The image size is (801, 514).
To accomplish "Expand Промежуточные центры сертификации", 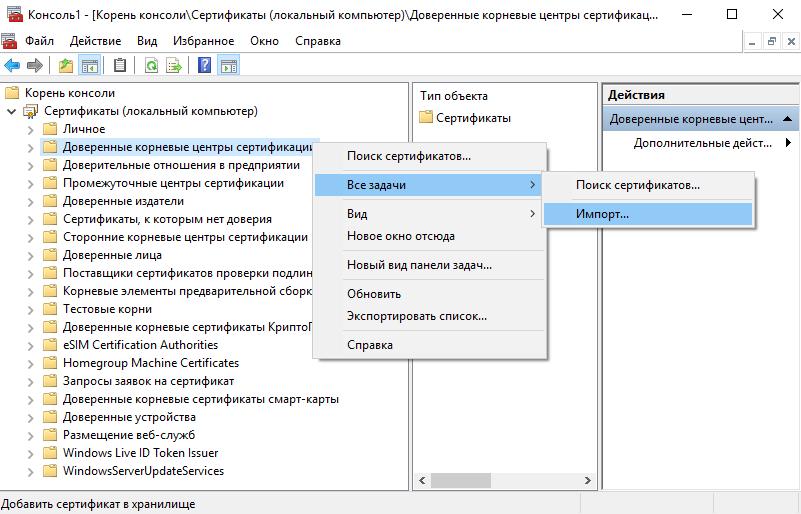I will pos(31,183).
